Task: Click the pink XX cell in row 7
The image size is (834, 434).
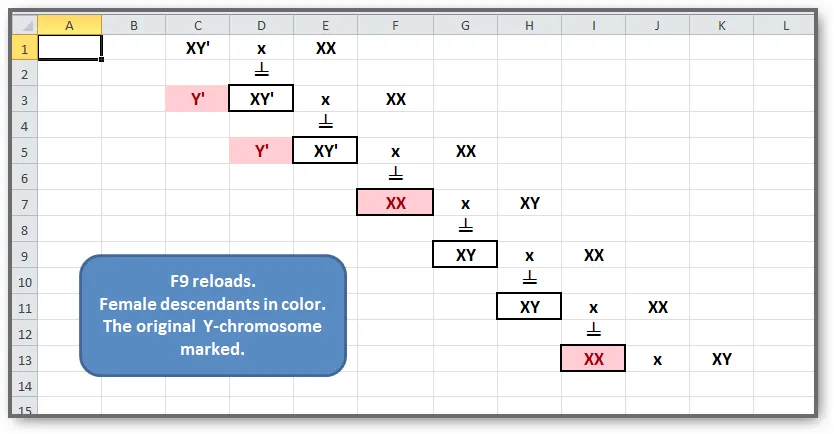Action: pos(395,203)
